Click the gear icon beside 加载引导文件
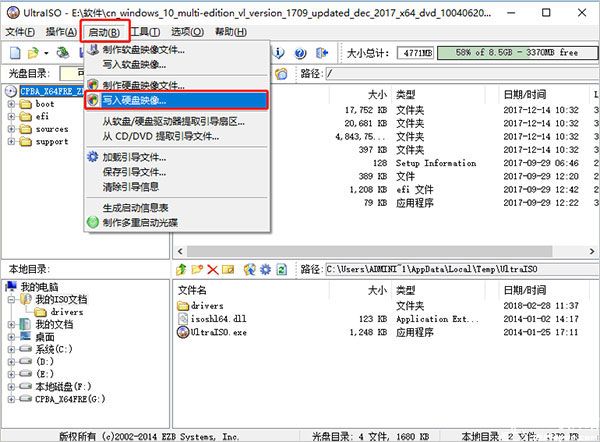This screenshot has height=442, width=600. click(93, 157)
